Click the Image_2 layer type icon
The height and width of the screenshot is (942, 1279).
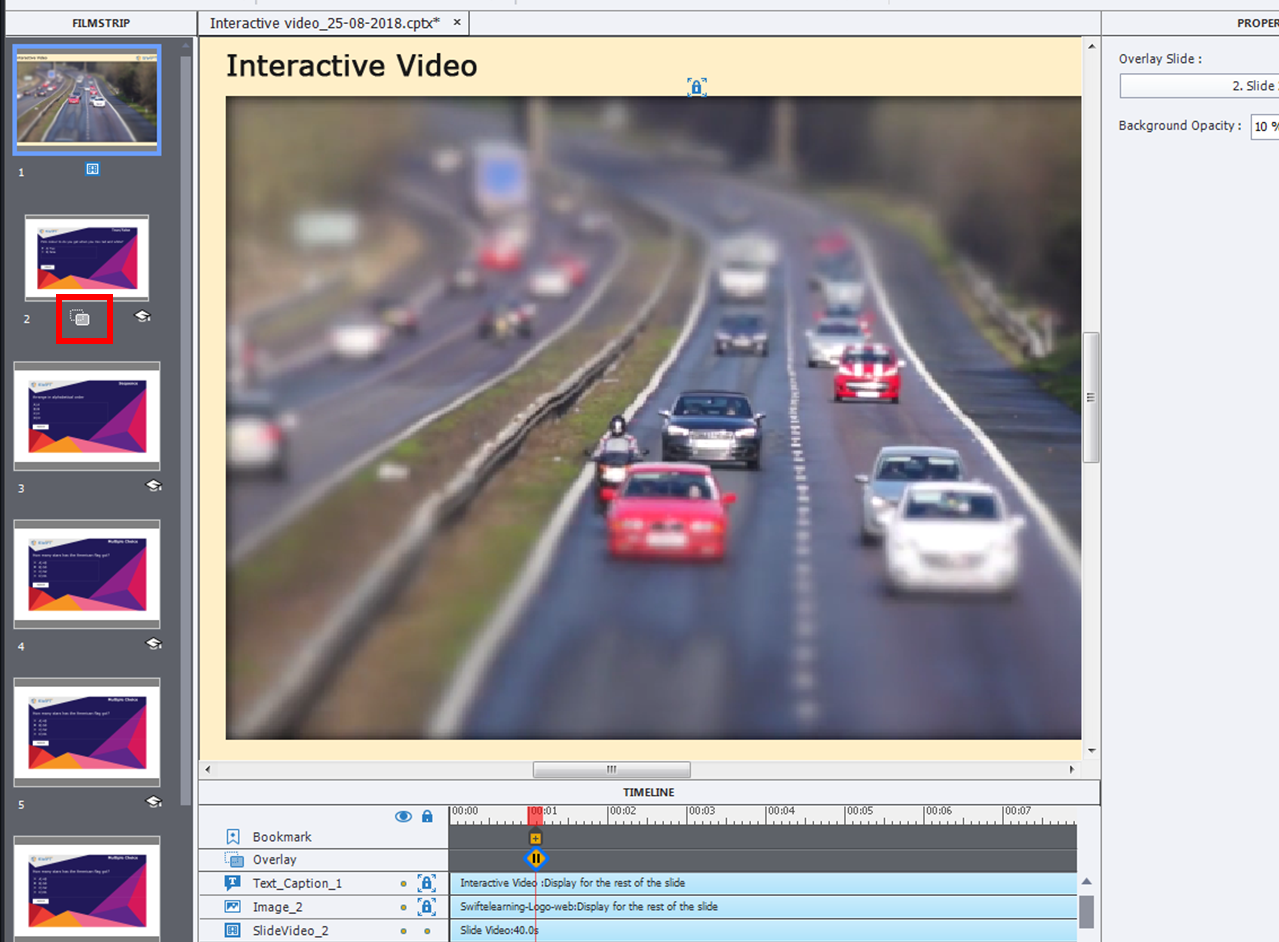tap(233, 907)
